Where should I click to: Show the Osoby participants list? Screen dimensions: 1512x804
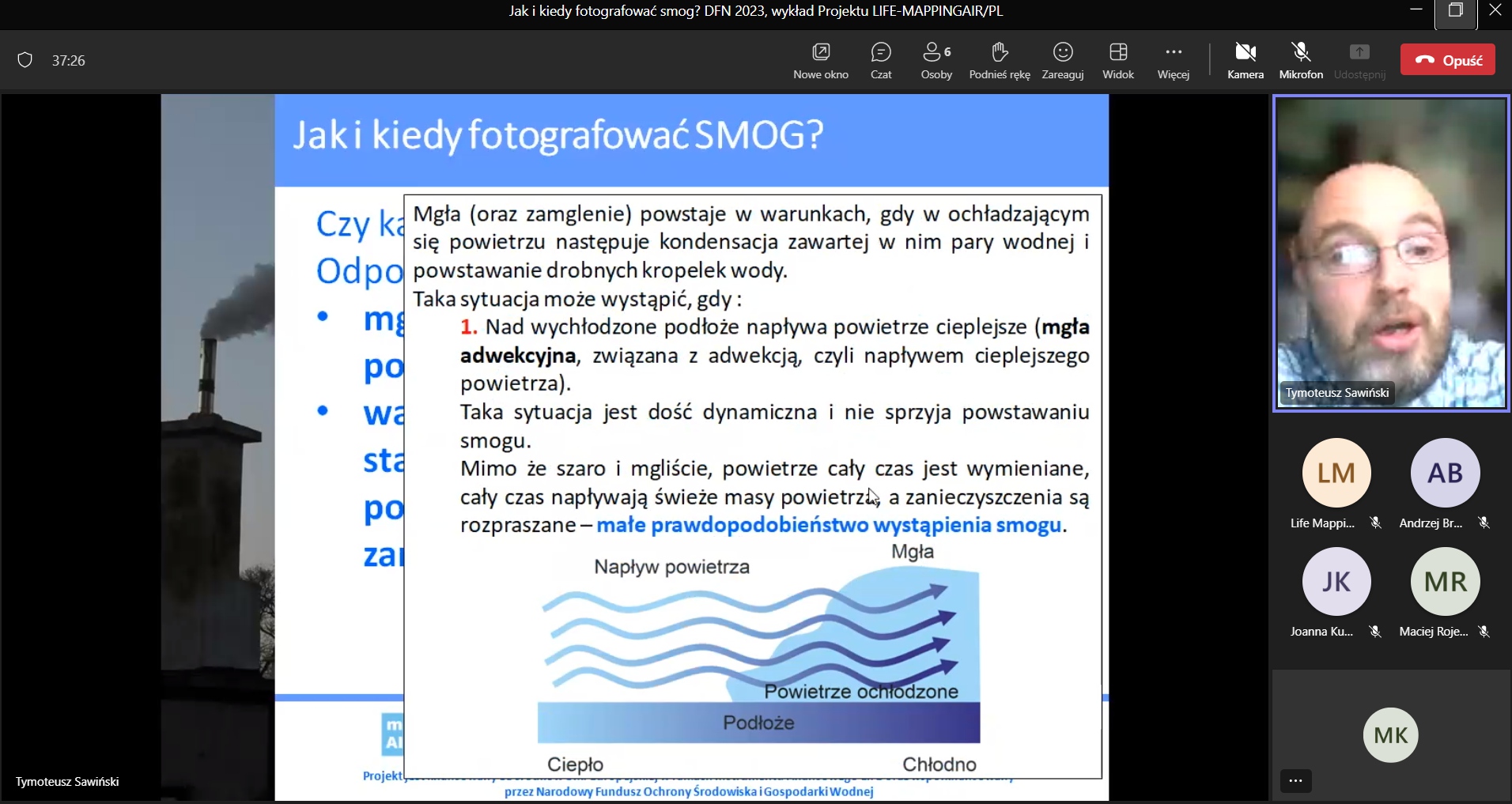click(936, 61)
